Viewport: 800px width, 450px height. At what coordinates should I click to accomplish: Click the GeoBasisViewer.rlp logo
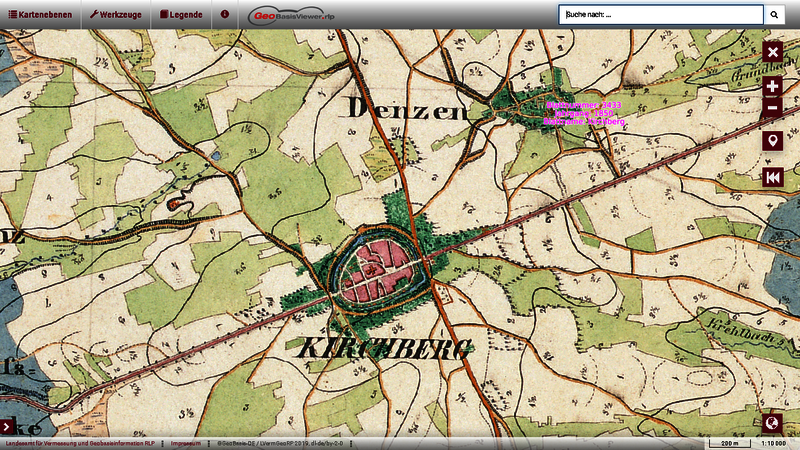[291, 16]
